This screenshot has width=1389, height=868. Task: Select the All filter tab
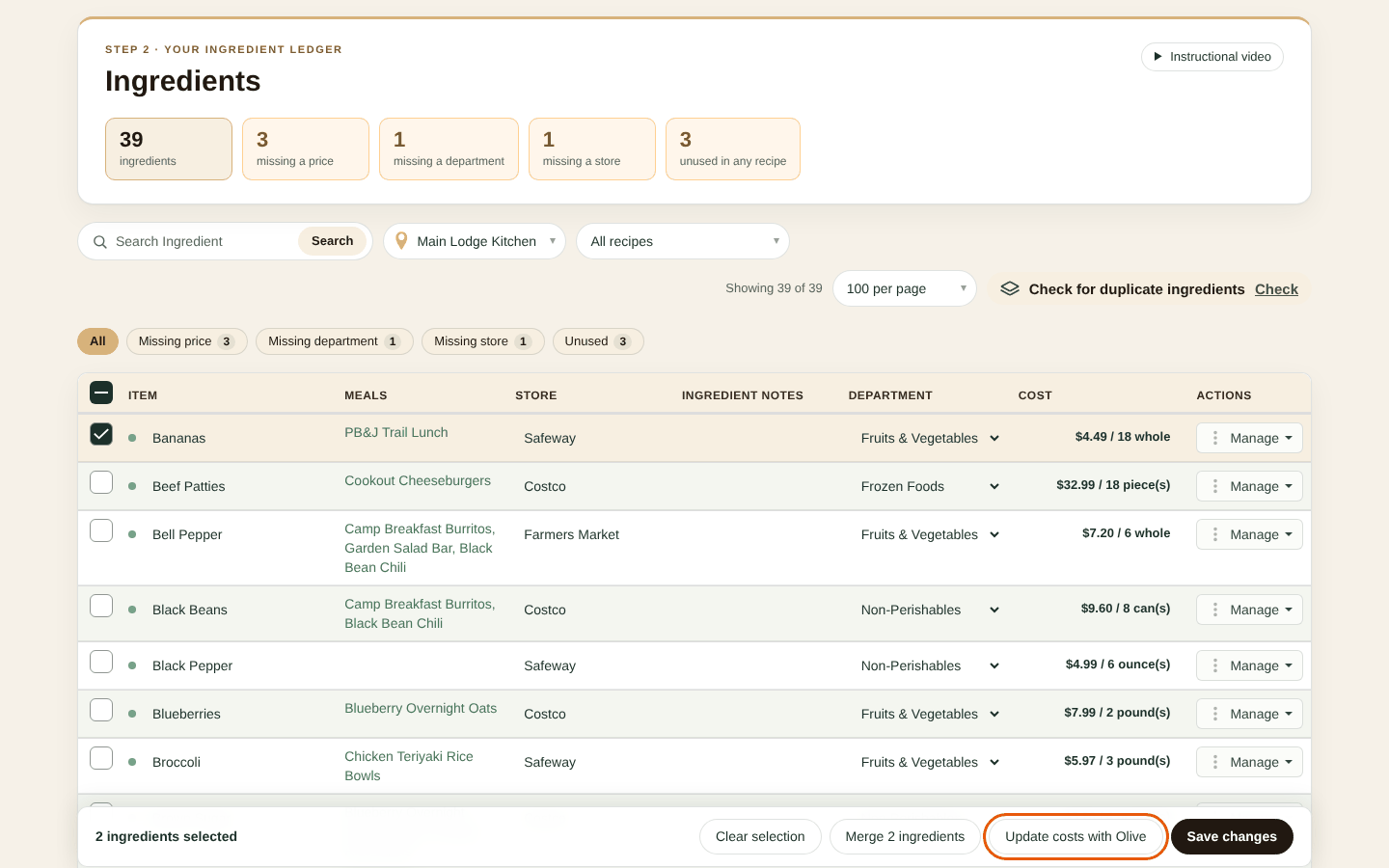coord(97,341)
